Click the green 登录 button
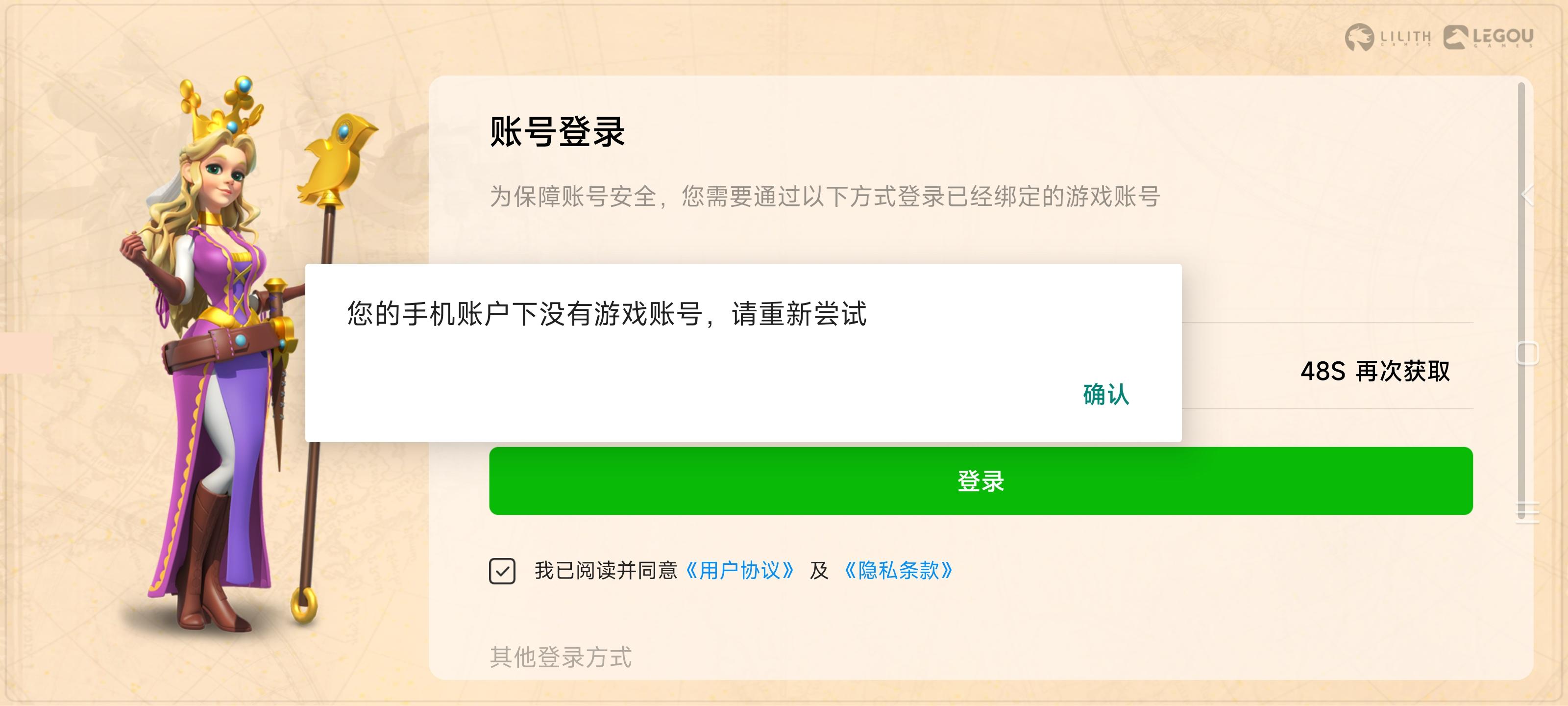Viewport: 1568px width, 706px height. [980, 480]
